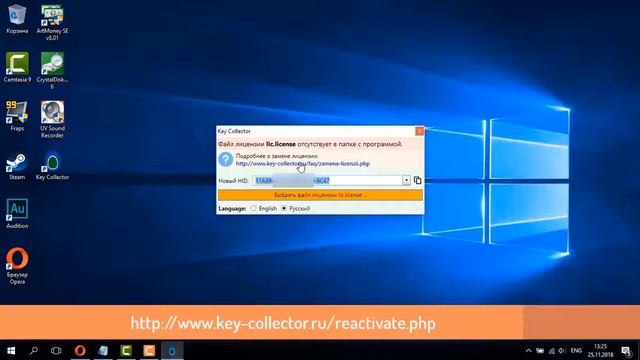This screenshot has height=360, width=640.
Task: Open the taskbar clock and date
Action: pyautogui.click(x=600, y=351)
